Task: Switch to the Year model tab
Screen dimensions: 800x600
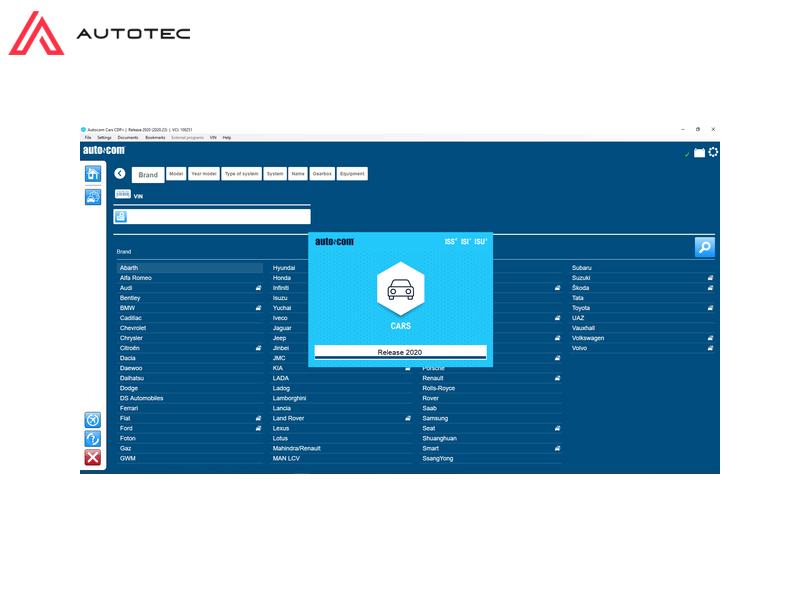Action: pyautogui.click(x=204, y=173)
